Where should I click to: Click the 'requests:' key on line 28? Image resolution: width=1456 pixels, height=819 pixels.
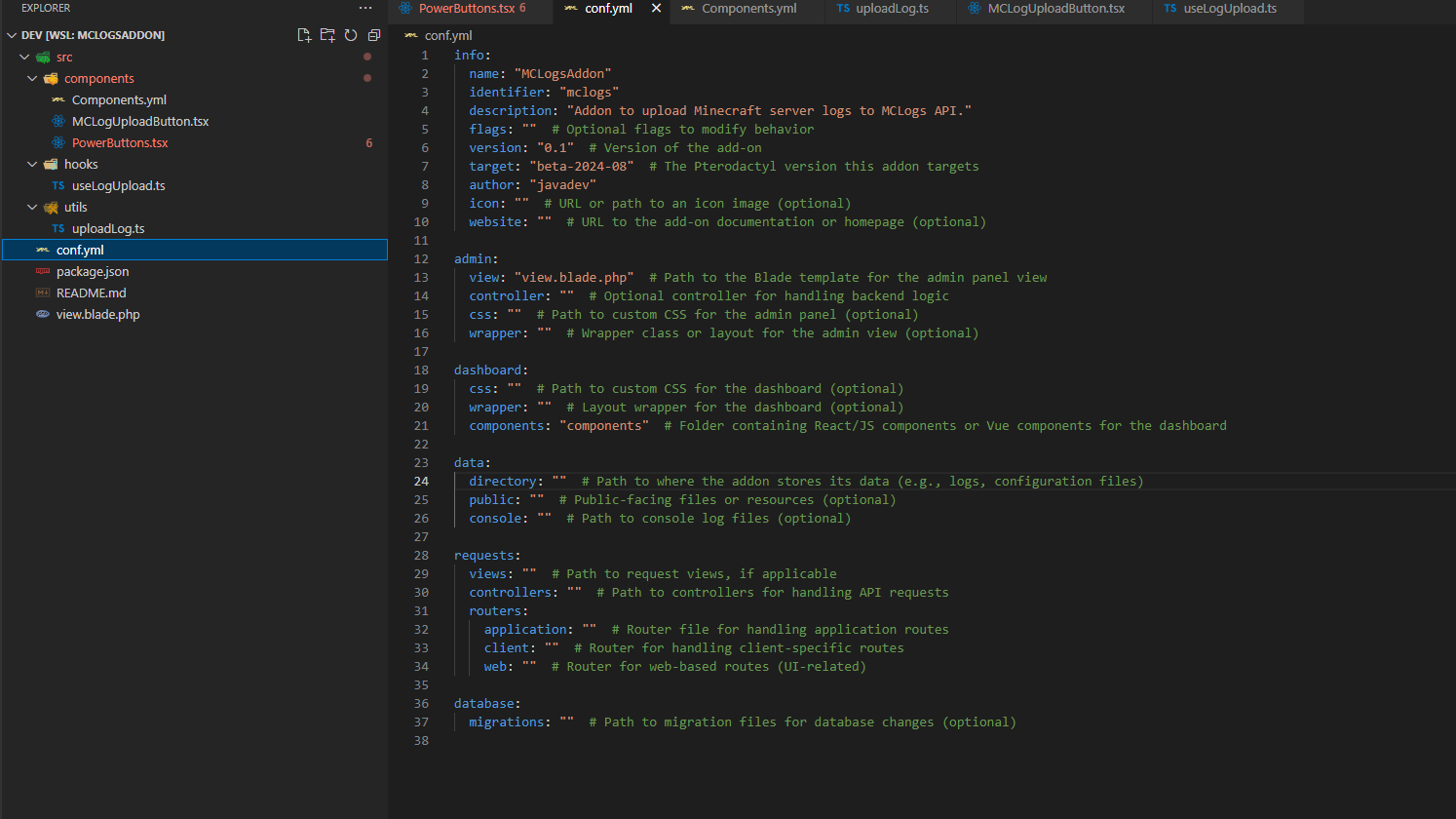(x=488, y=555)
